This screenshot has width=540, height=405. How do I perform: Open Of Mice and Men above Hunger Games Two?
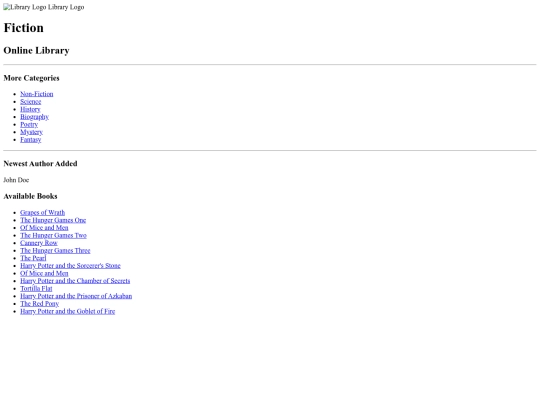click(x=44, y=228)
